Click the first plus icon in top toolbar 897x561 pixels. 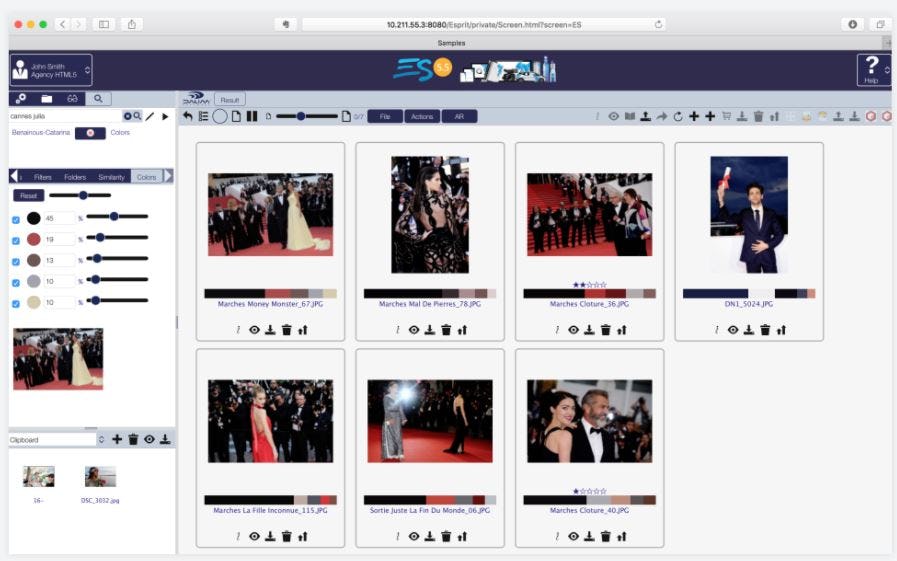pos(694,117)
